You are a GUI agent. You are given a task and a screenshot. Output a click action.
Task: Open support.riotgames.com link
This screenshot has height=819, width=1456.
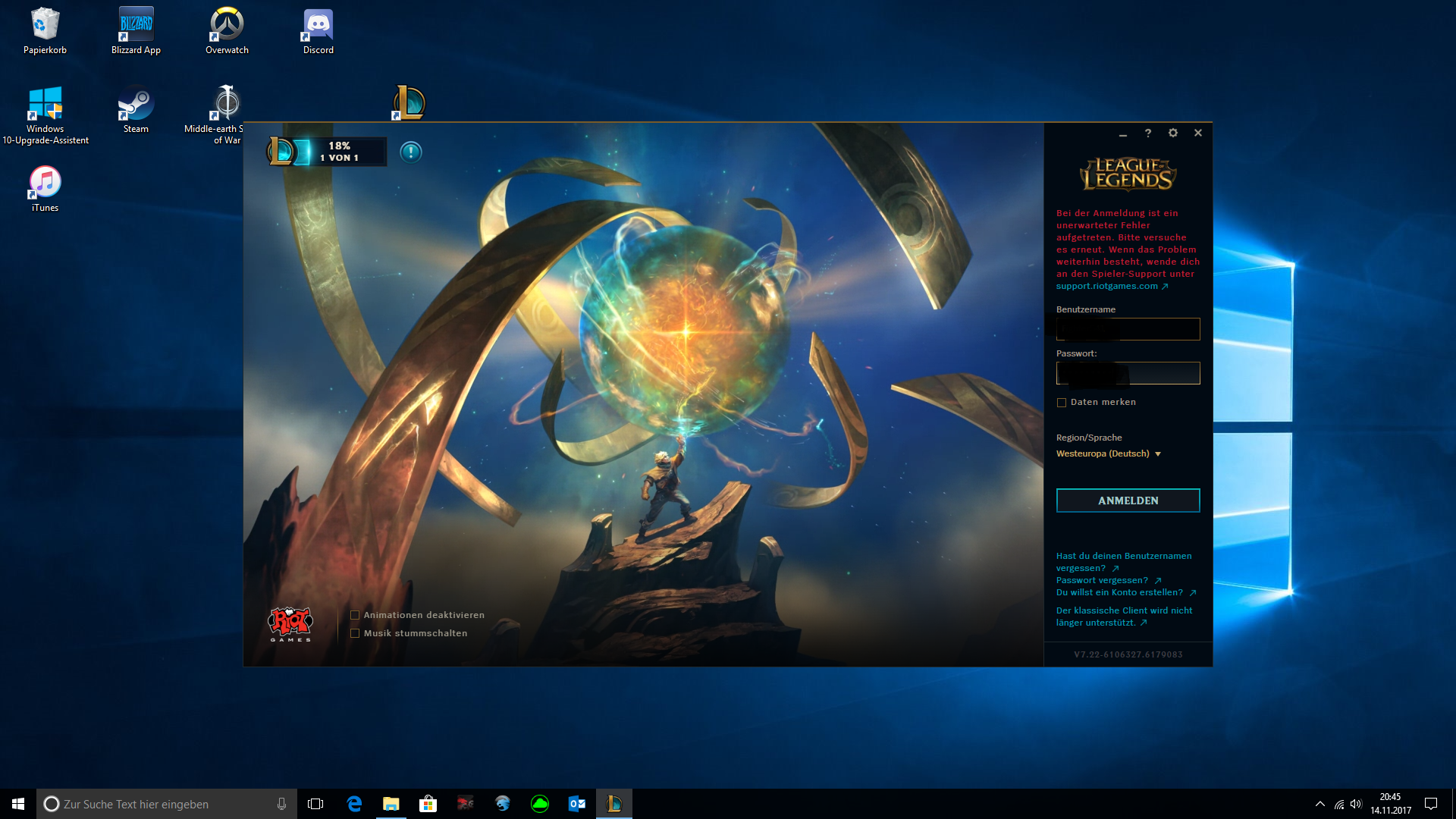tap(1107, 286)
